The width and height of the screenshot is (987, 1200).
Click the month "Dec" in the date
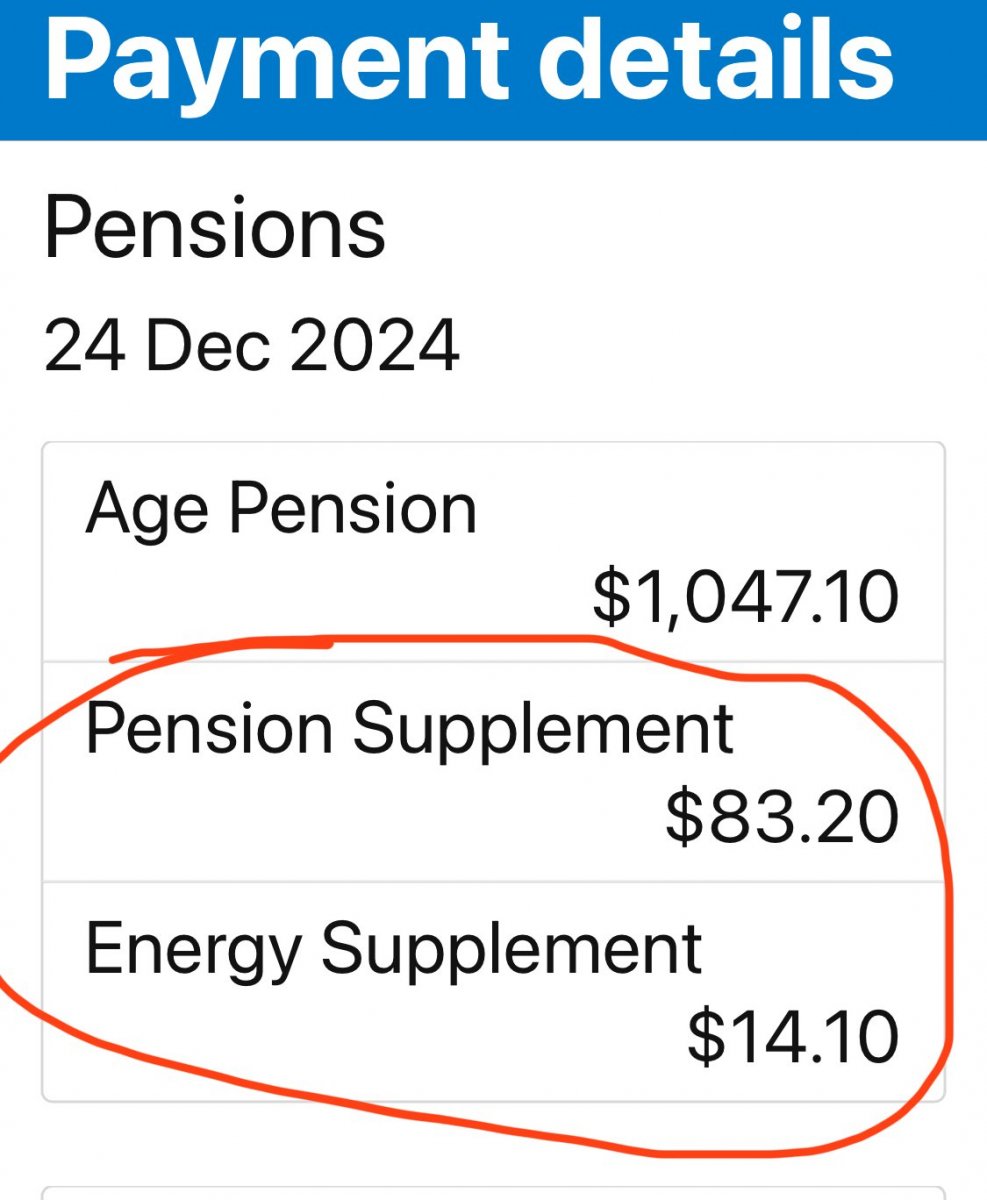(207, 345)
